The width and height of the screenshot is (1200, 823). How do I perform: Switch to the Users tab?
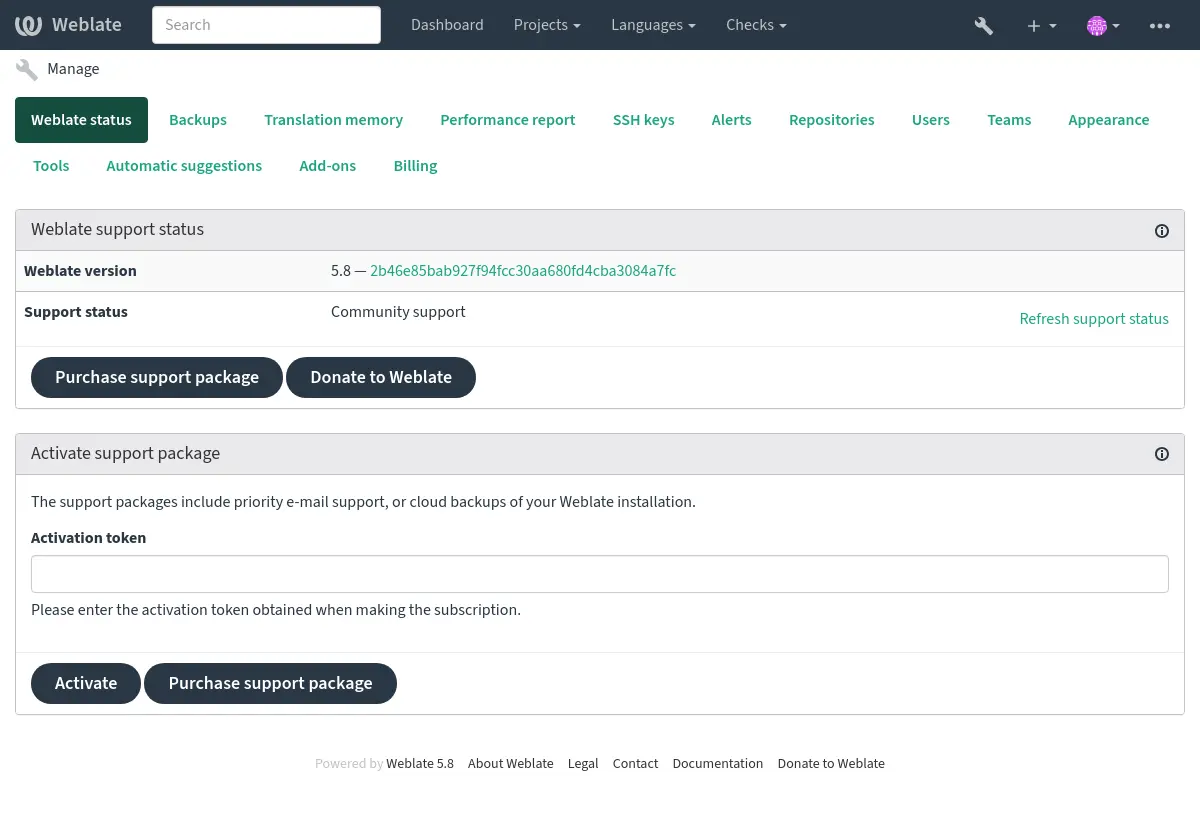pos(930,120)
